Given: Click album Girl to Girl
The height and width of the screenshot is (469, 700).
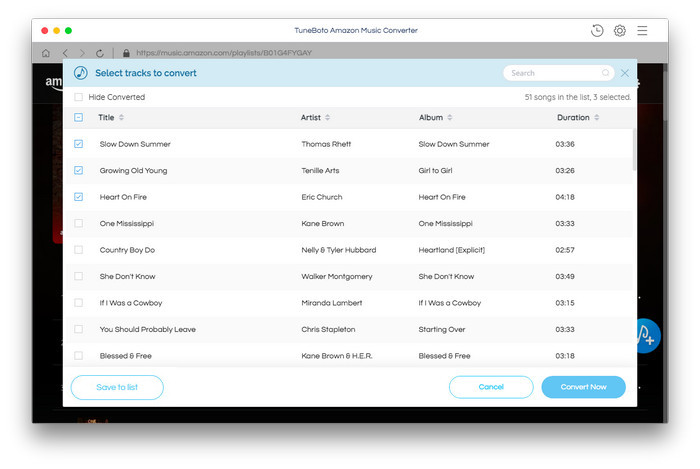Looking at the screenshot, I should tap(435, 170).
